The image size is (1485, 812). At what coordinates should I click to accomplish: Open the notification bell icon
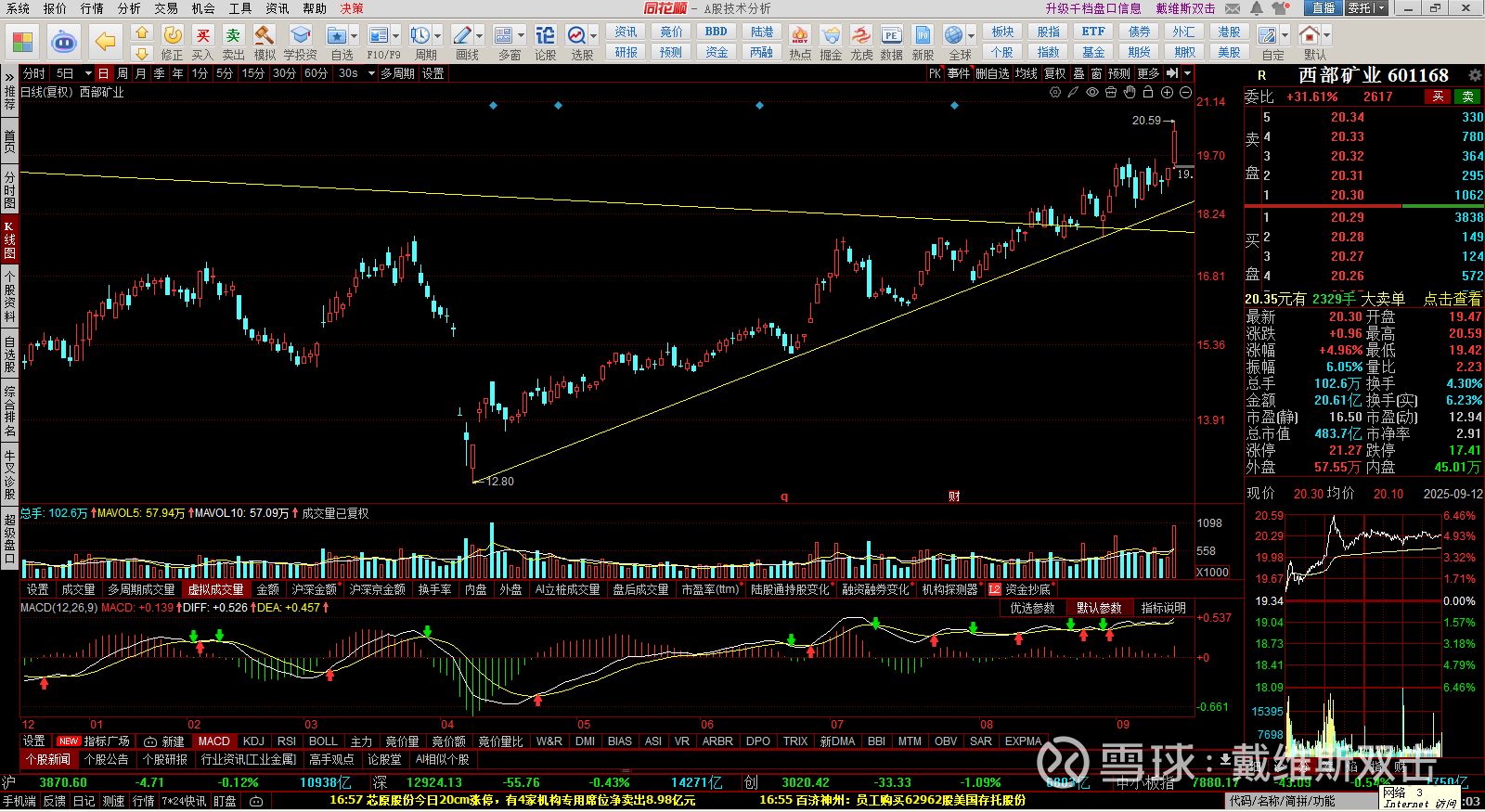click(1257, 8)
